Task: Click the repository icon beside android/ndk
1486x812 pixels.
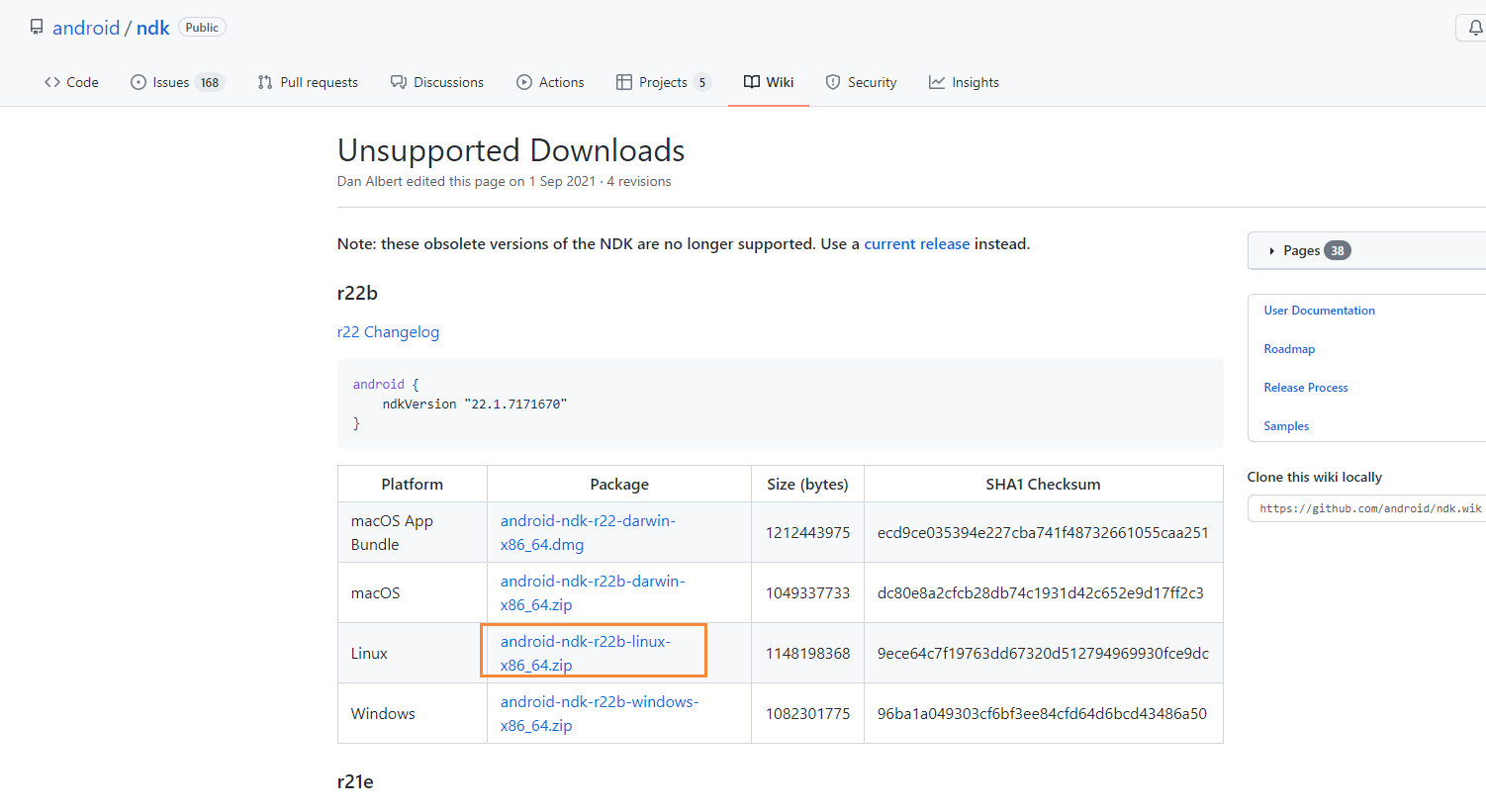Action: pyautogui.click(x=37, y=27)
